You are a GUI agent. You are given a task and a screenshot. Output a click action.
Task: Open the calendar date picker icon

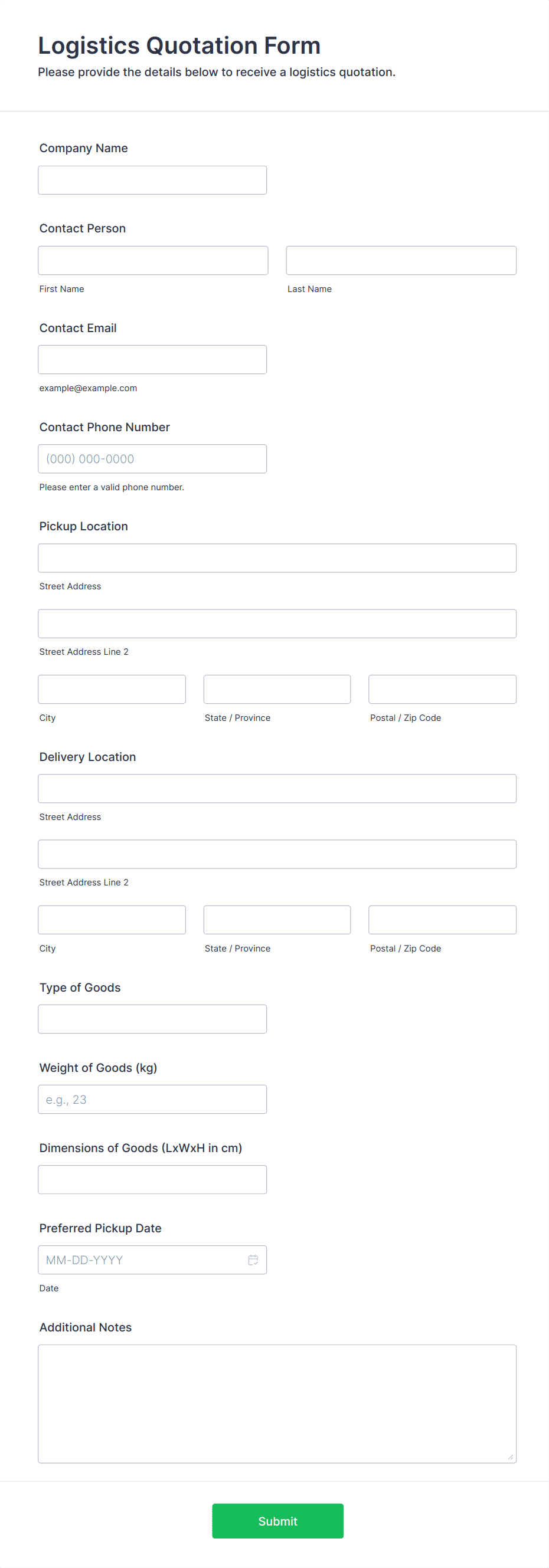tap(253, 1259)
